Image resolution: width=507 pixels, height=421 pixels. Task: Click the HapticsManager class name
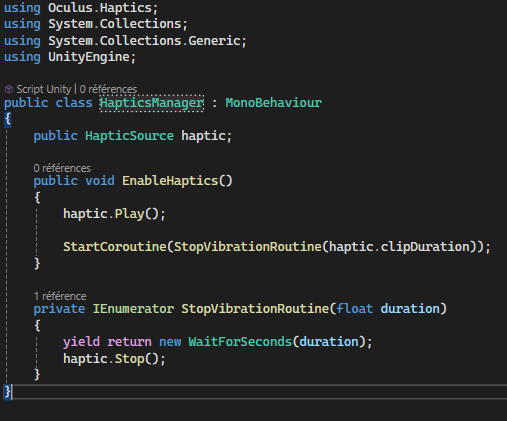click(152, 103)
